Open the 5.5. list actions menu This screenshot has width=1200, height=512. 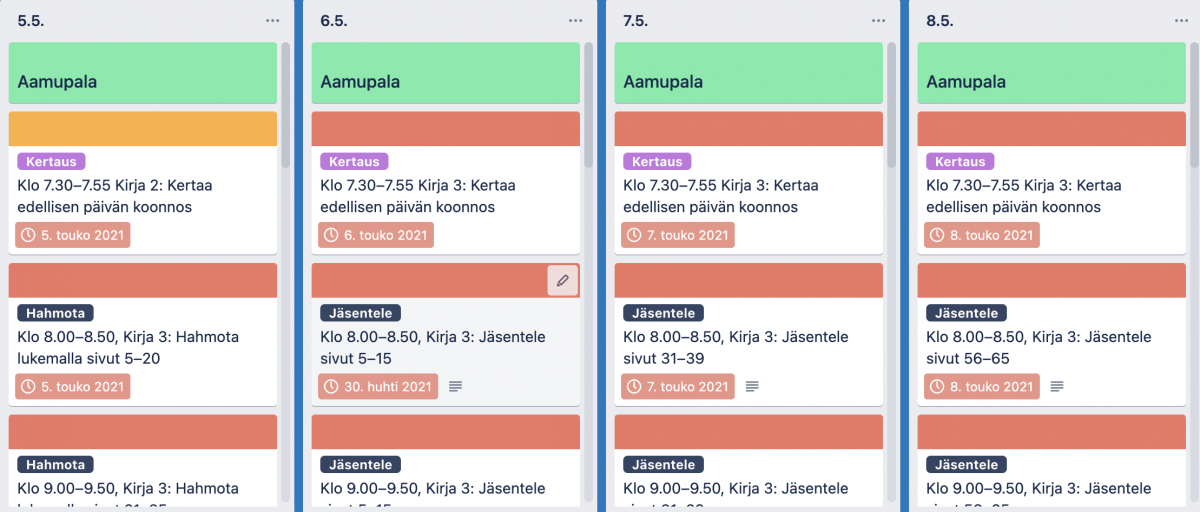(x=273, y=20)
